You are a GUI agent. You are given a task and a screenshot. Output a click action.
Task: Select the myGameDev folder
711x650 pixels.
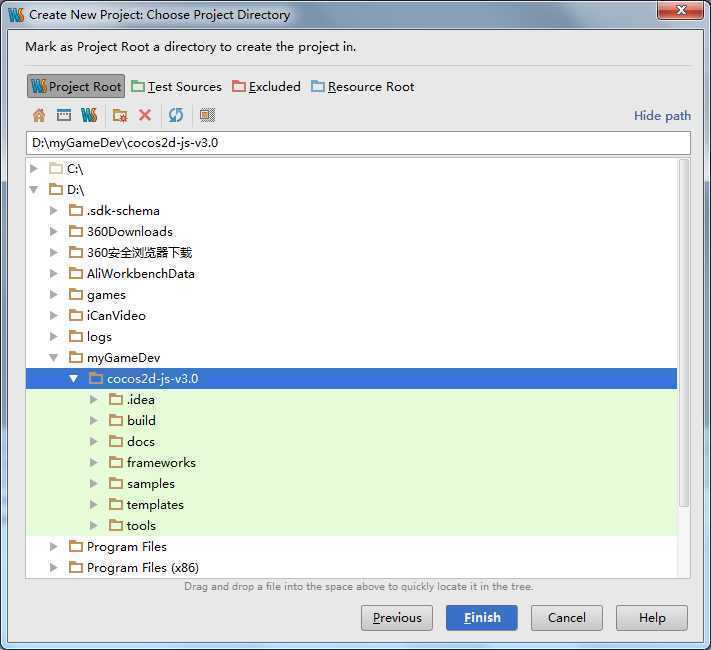(x=115, y=357)
